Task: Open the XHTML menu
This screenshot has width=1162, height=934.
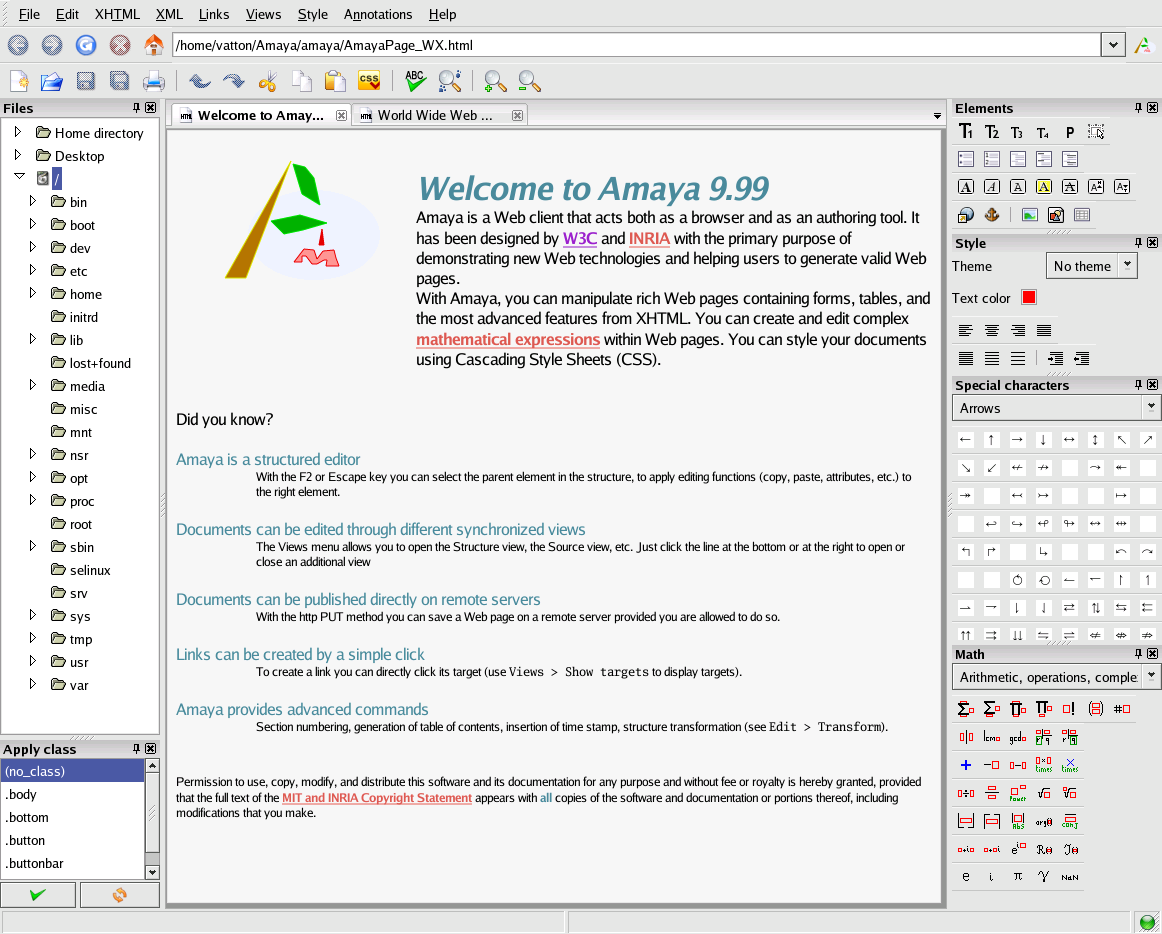Action: [x=117, y=14]
